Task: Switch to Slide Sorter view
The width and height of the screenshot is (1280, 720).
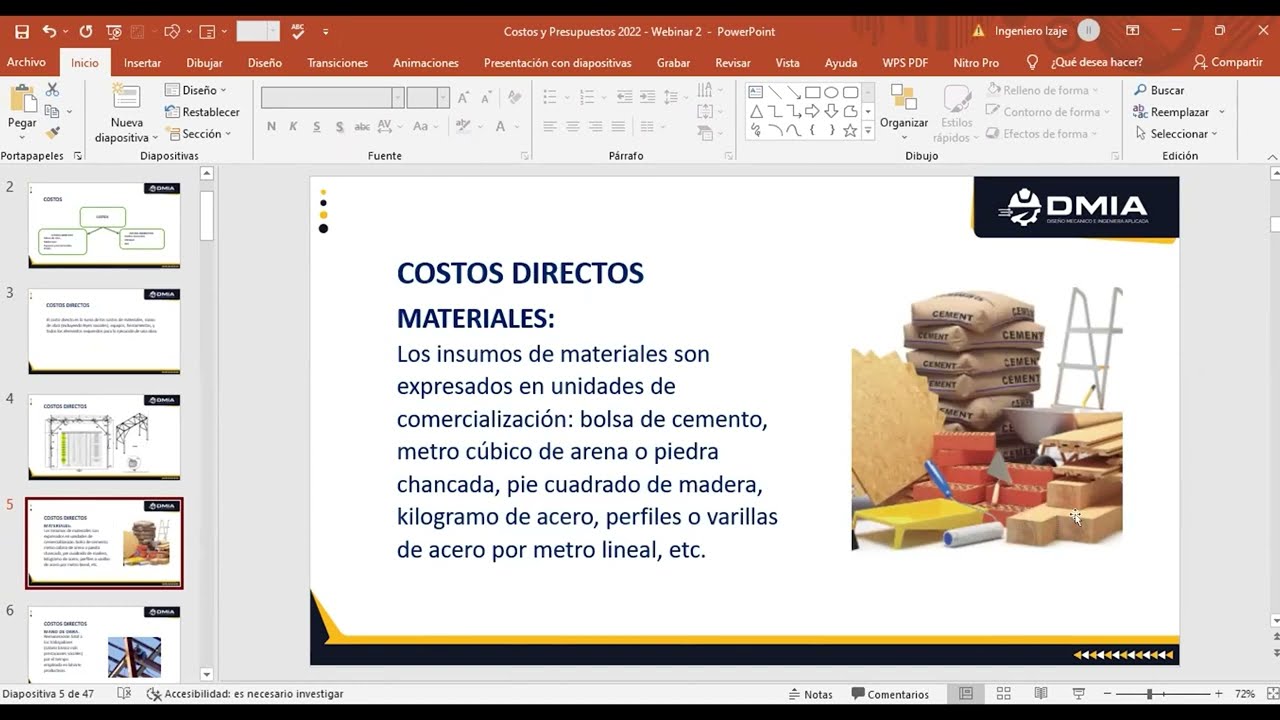Action: [x=1003, y=694]
